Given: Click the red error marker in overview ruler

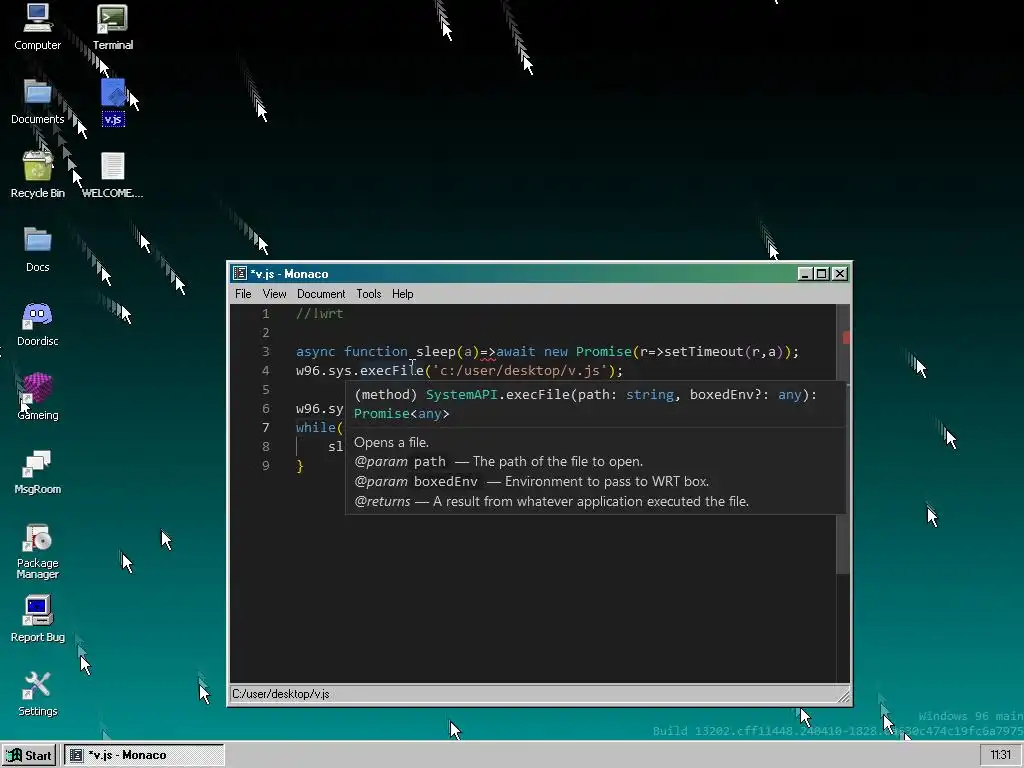Looking at the screenshot, I should click(846, 337).
